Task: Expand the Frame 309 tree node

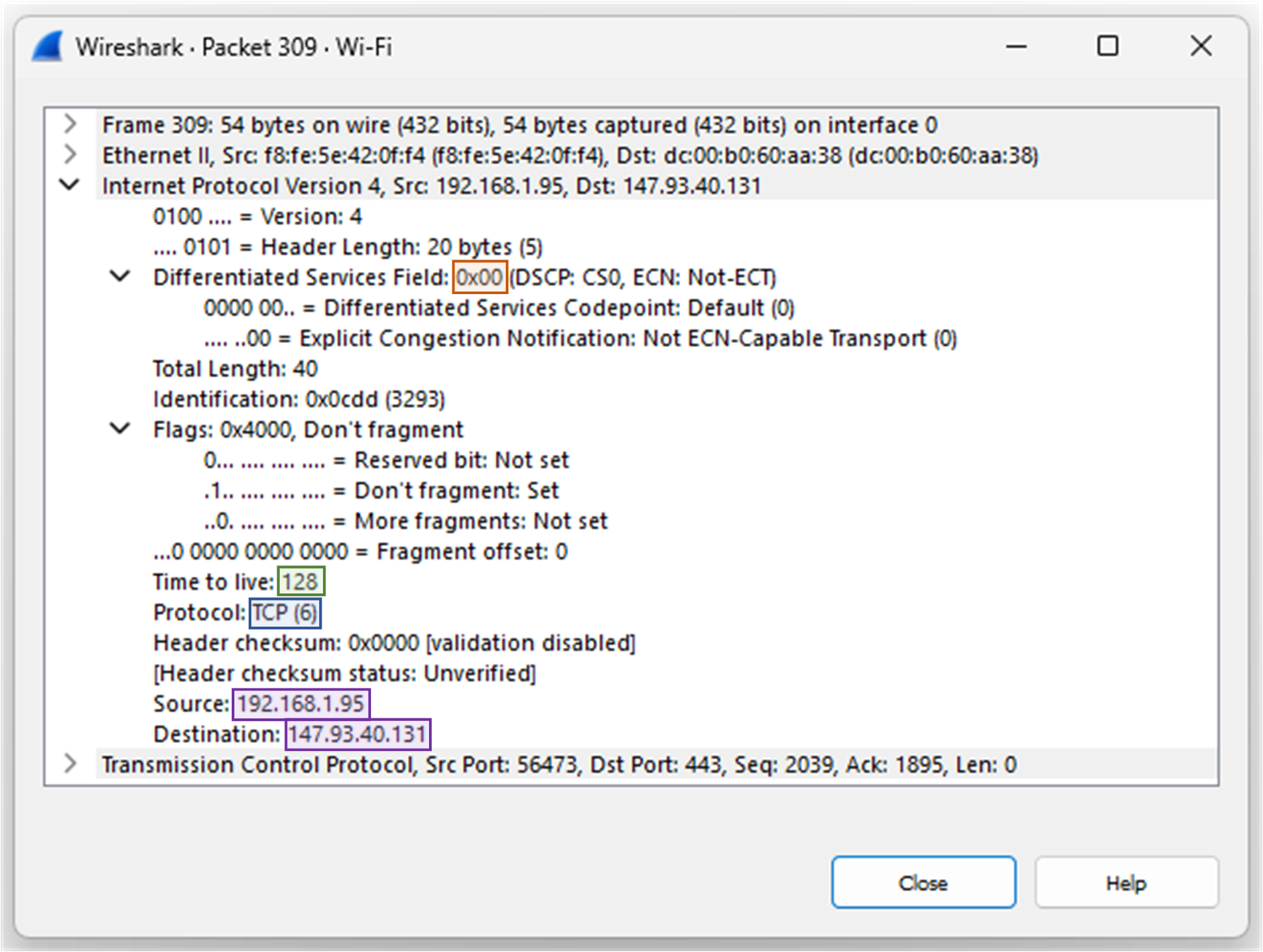Action: pos(70,124)
